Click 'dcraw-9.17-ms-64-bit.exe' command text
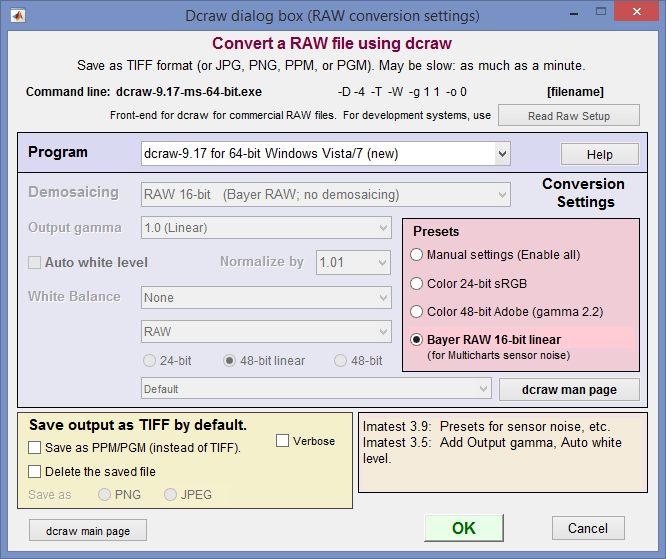 click(x=189, y=92)
